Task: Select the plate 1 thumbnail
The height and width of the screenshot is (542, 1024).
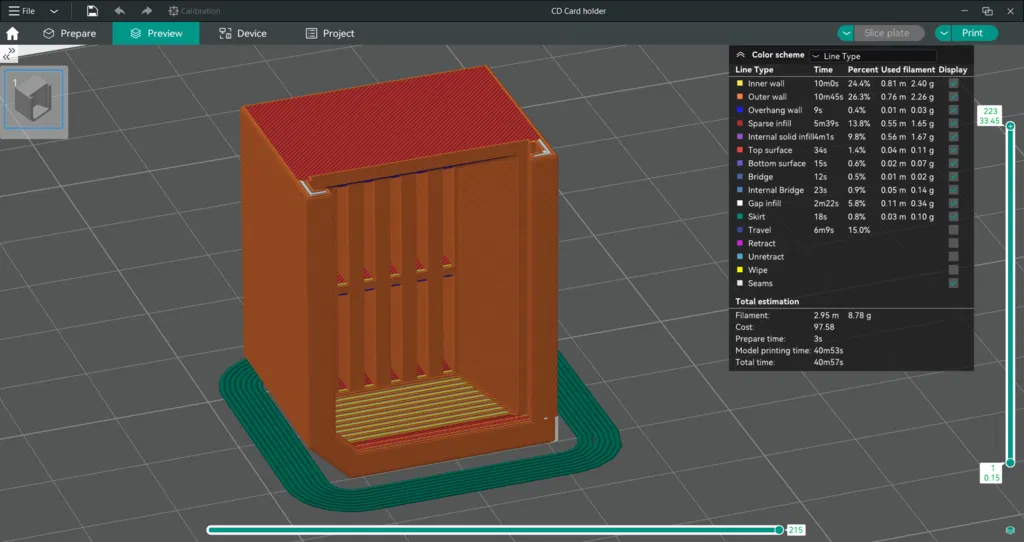Action: [x=34, y=99]
